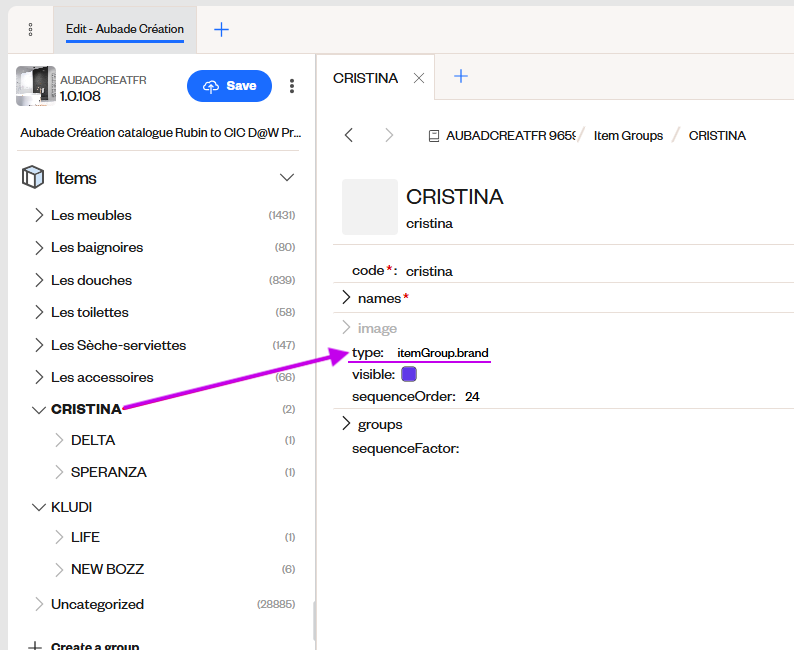Screen dimensions: 794x650
Task: Select the NEW BOZZ tree item
Action: [x=107, y=570]
